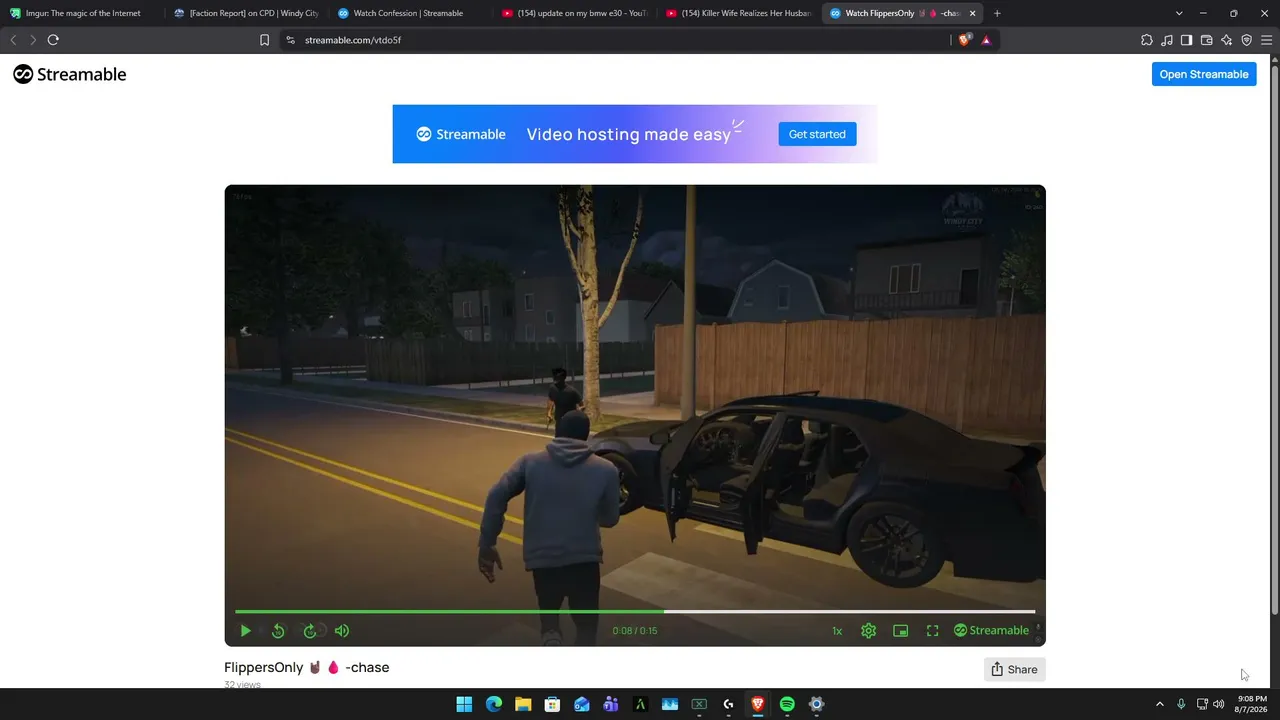Click the FlippersOnly -chase video title
This screenshot has width=1280, height=720.
(307, 667)
